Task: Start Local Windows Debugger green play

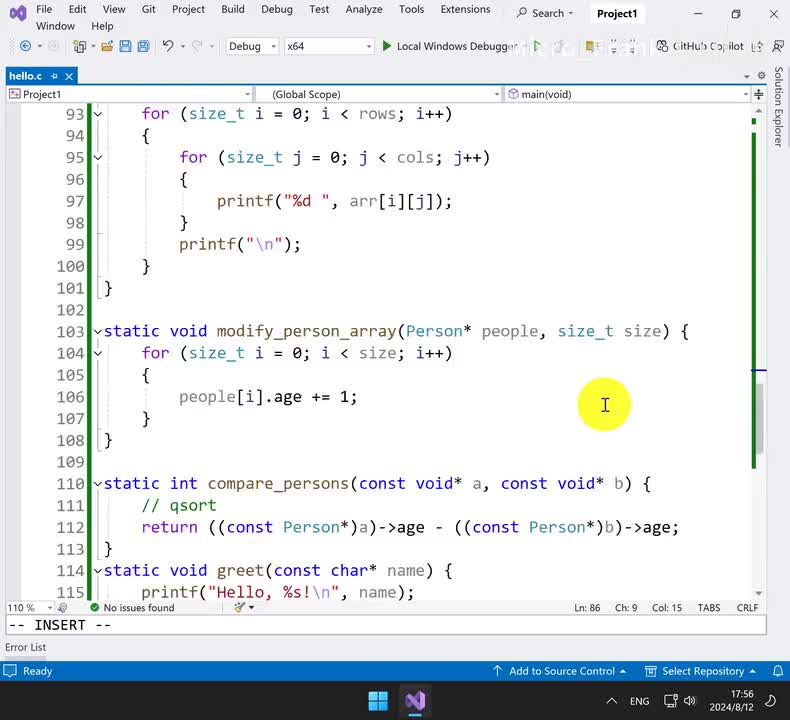Action: point(386,46)
